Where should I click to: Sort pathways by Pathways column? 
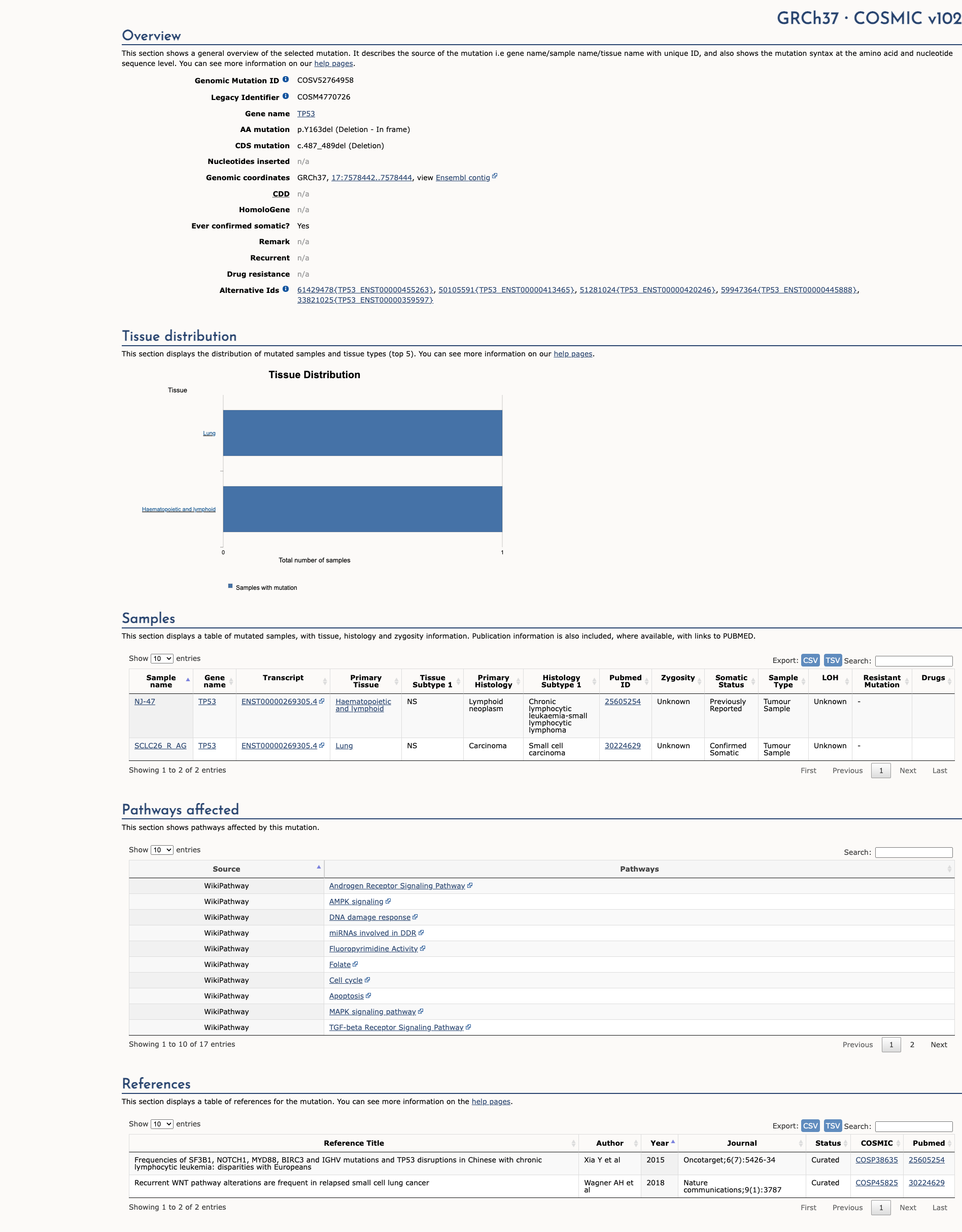click(639, 869)
